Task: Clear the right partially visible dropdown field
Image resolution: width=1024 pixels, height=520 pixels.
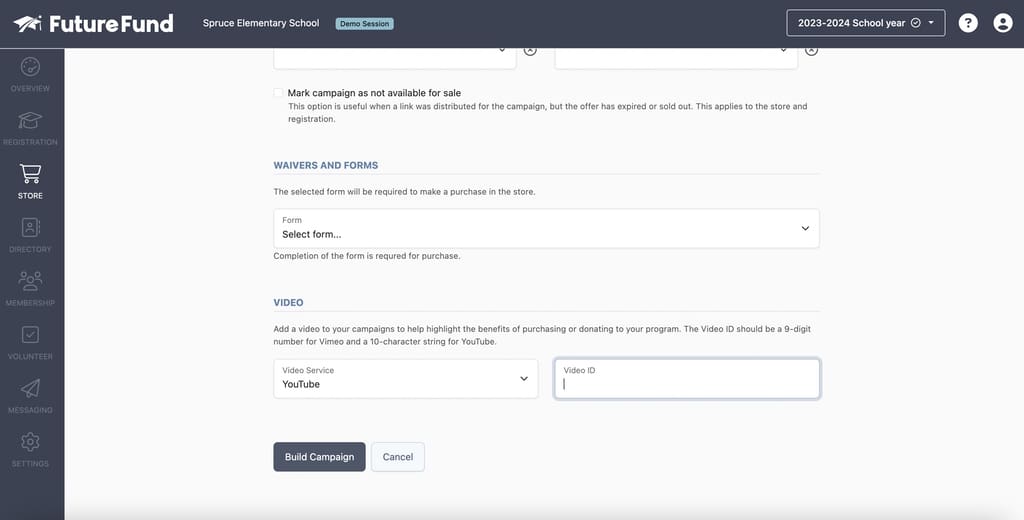Action: 811,50
